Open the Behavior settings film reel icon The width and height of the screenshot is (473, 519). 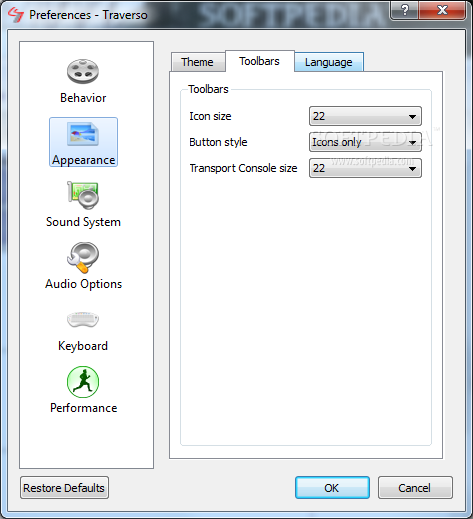pyautogui.click(x=83, y=71)
